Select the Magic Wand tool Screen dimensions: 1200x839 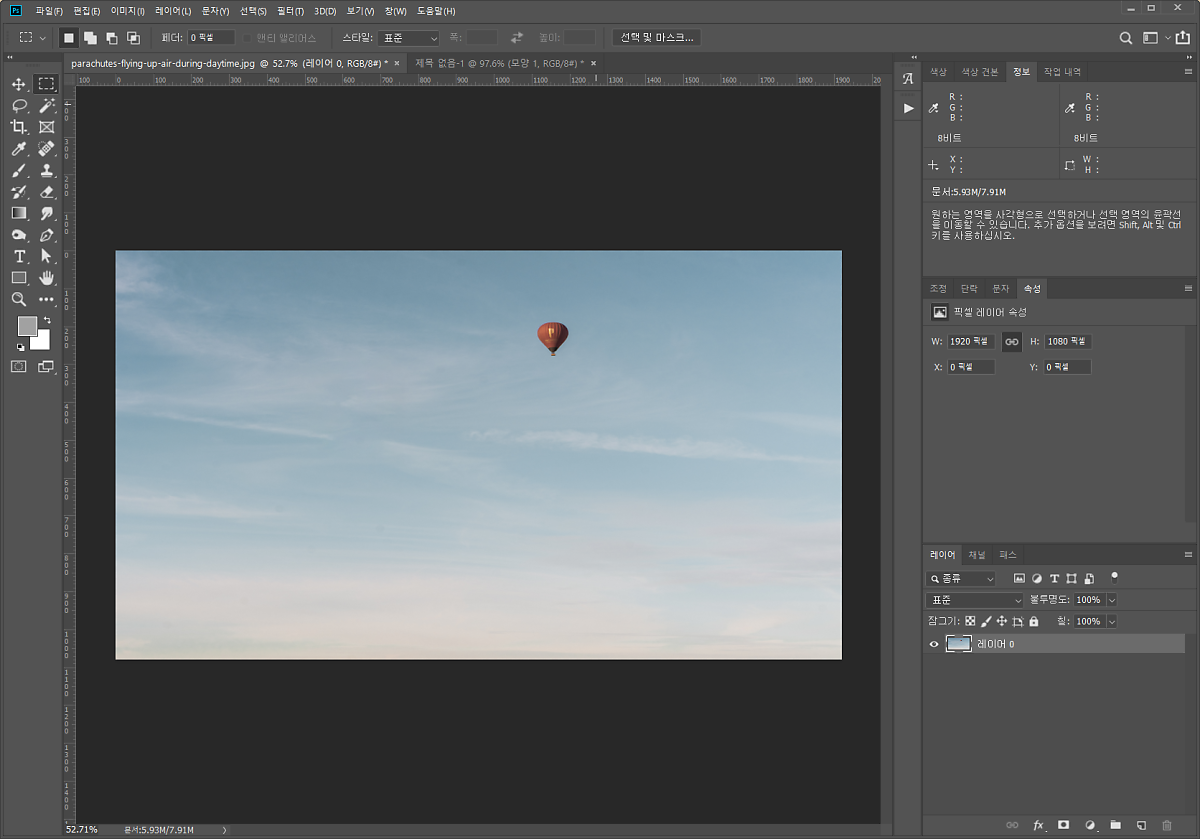46,106
